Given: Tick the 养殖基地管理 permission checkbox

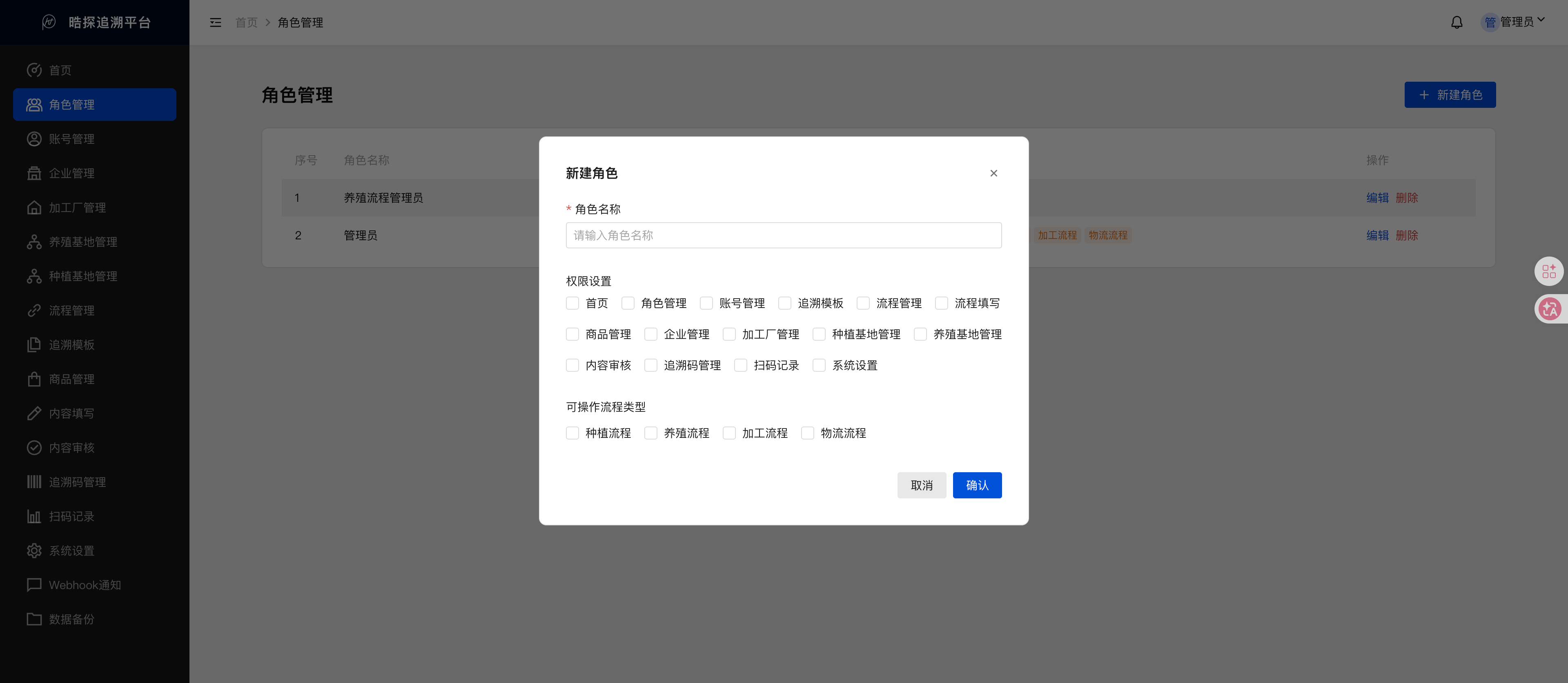Looking at the screenshot, I should pyautogui.click(x=920, y=334).
